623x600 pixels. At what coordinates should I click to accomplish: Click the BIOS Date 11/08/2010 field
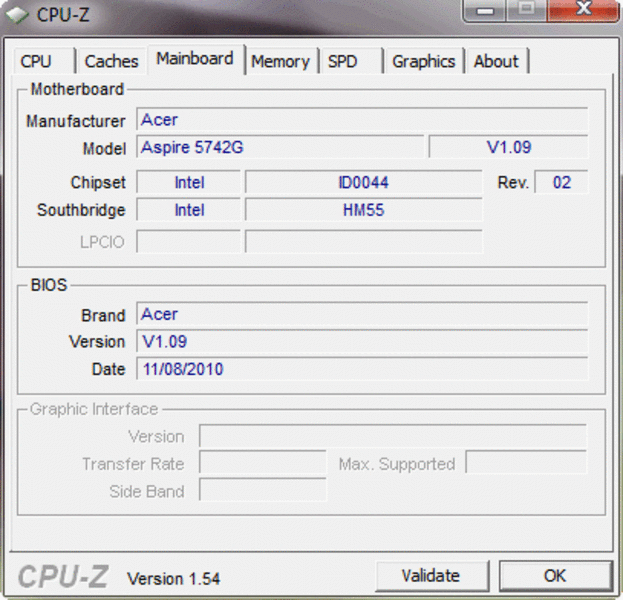[x=362, y=369]
